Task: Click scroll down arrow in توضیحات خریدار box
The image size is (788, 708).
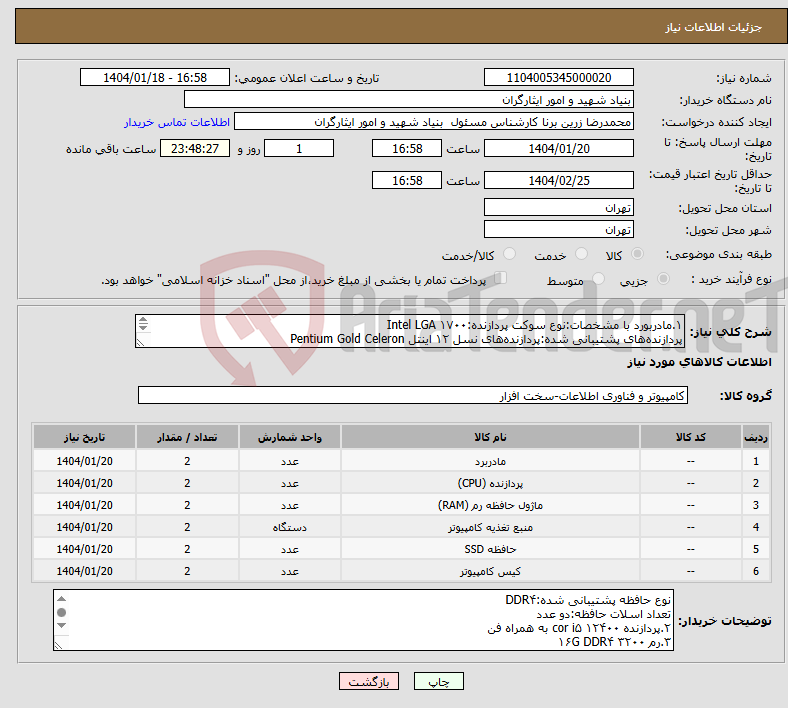Action: pyautogui.click(x=61, y=625)
